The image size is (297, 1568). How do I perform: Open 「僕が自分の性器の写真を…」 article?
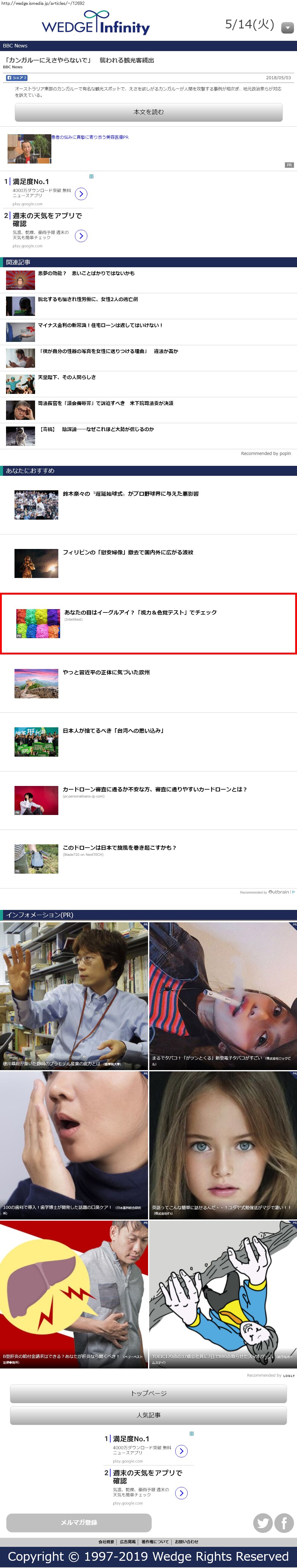[108, 351]
